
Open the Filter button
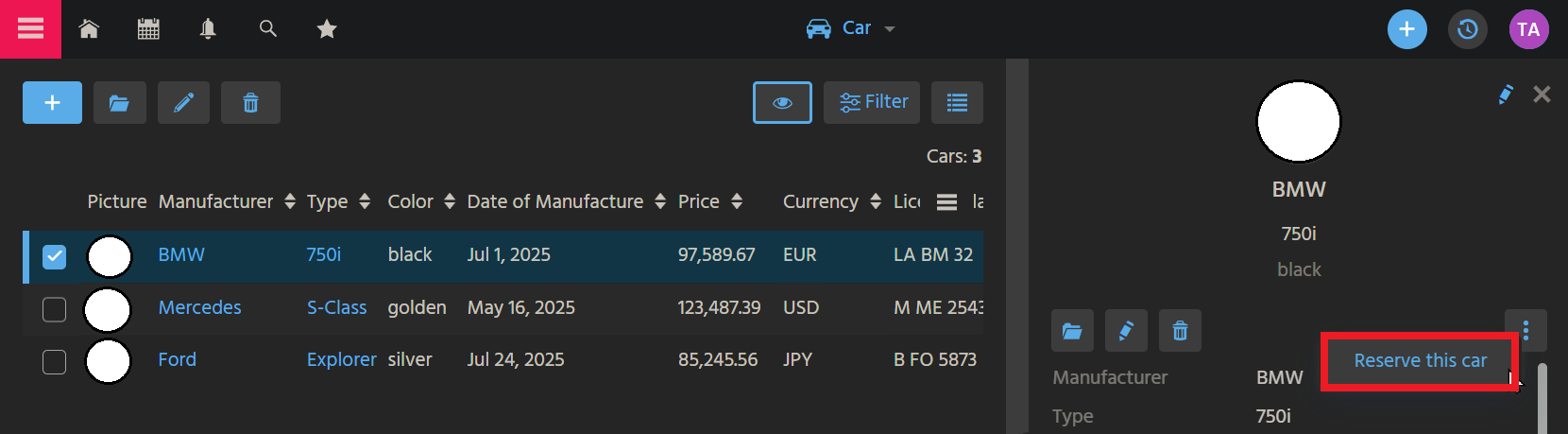click(873, 102)
